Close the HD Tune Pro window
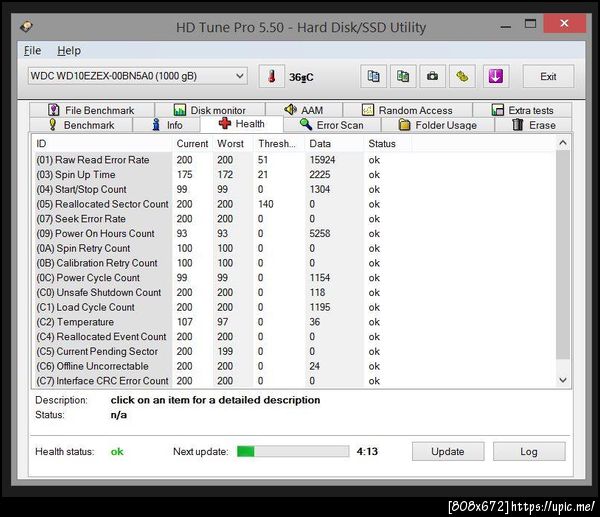This screenshot has width=600, height=517. point(564,23)
